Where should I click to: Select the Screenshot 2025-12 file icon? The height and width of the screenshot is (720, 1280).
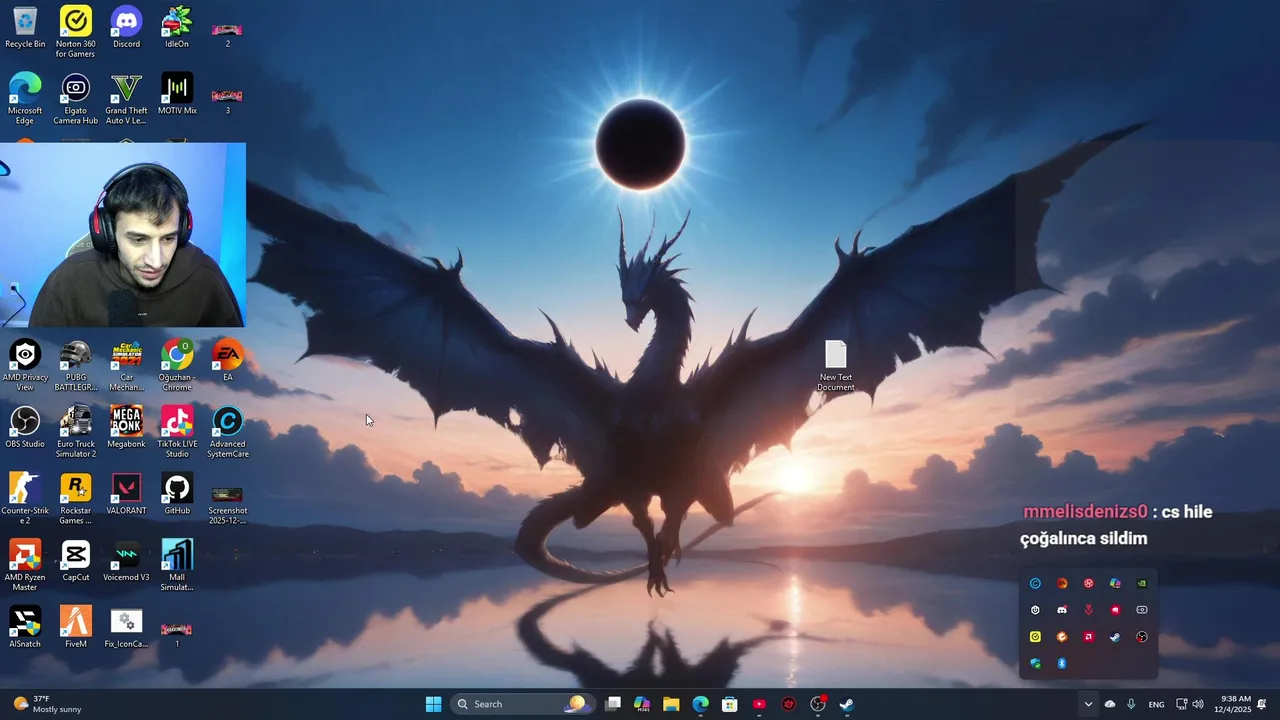(x=227, y=504)
